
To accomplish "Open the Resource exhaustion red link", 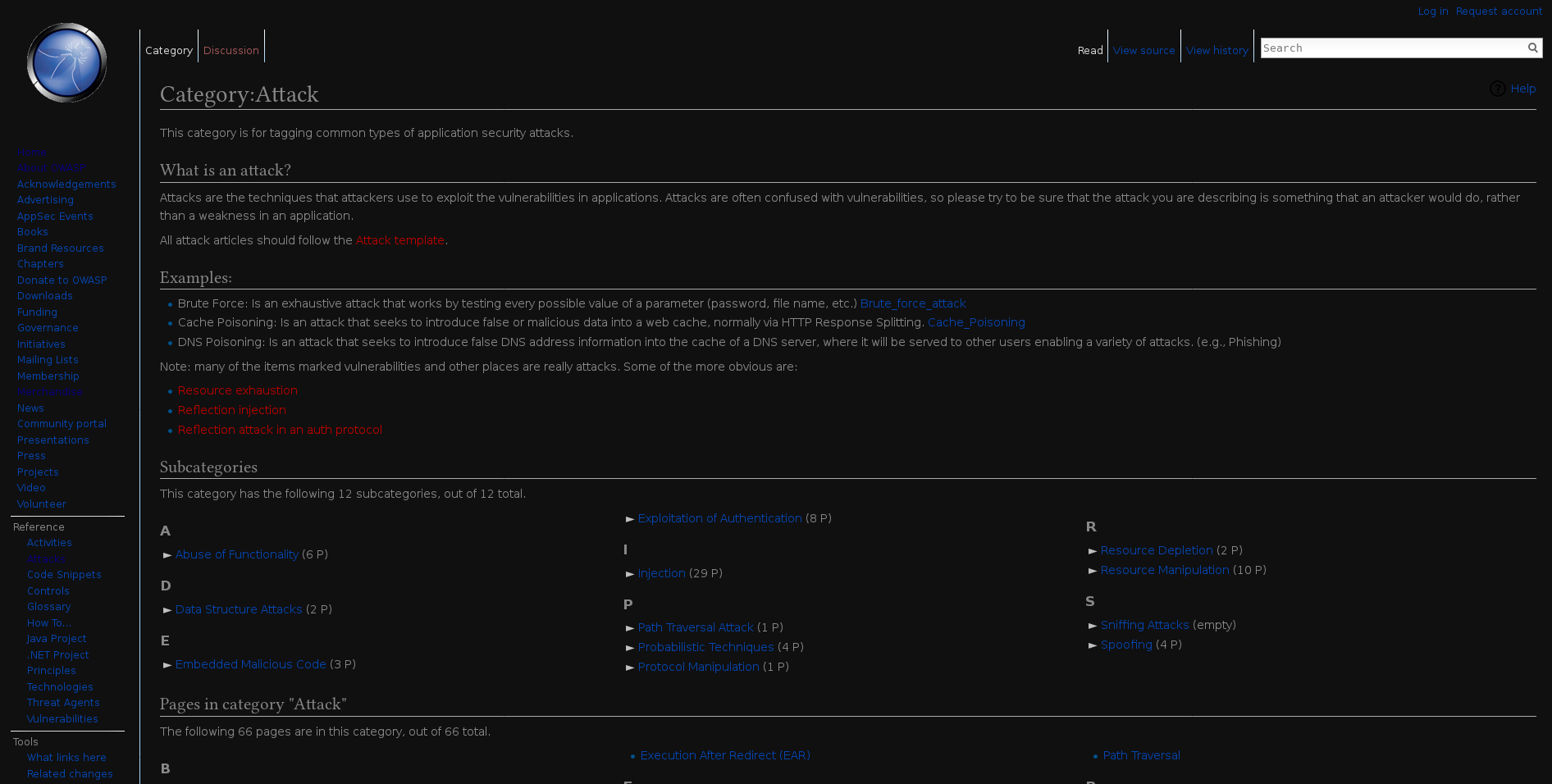I will 238,390.
